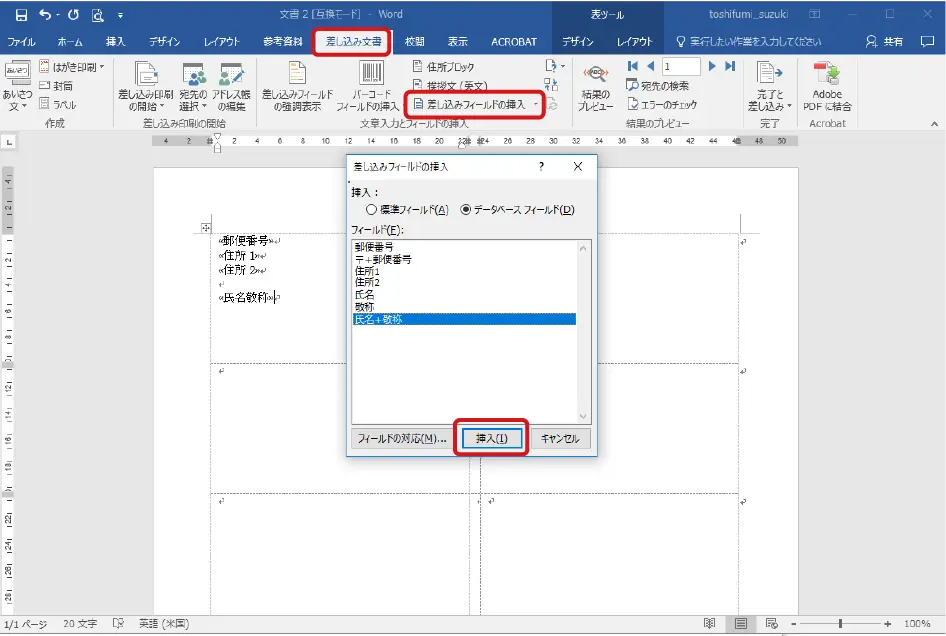
Task: Switch to Read Mode view in status bar
Action: coord(710,623)
